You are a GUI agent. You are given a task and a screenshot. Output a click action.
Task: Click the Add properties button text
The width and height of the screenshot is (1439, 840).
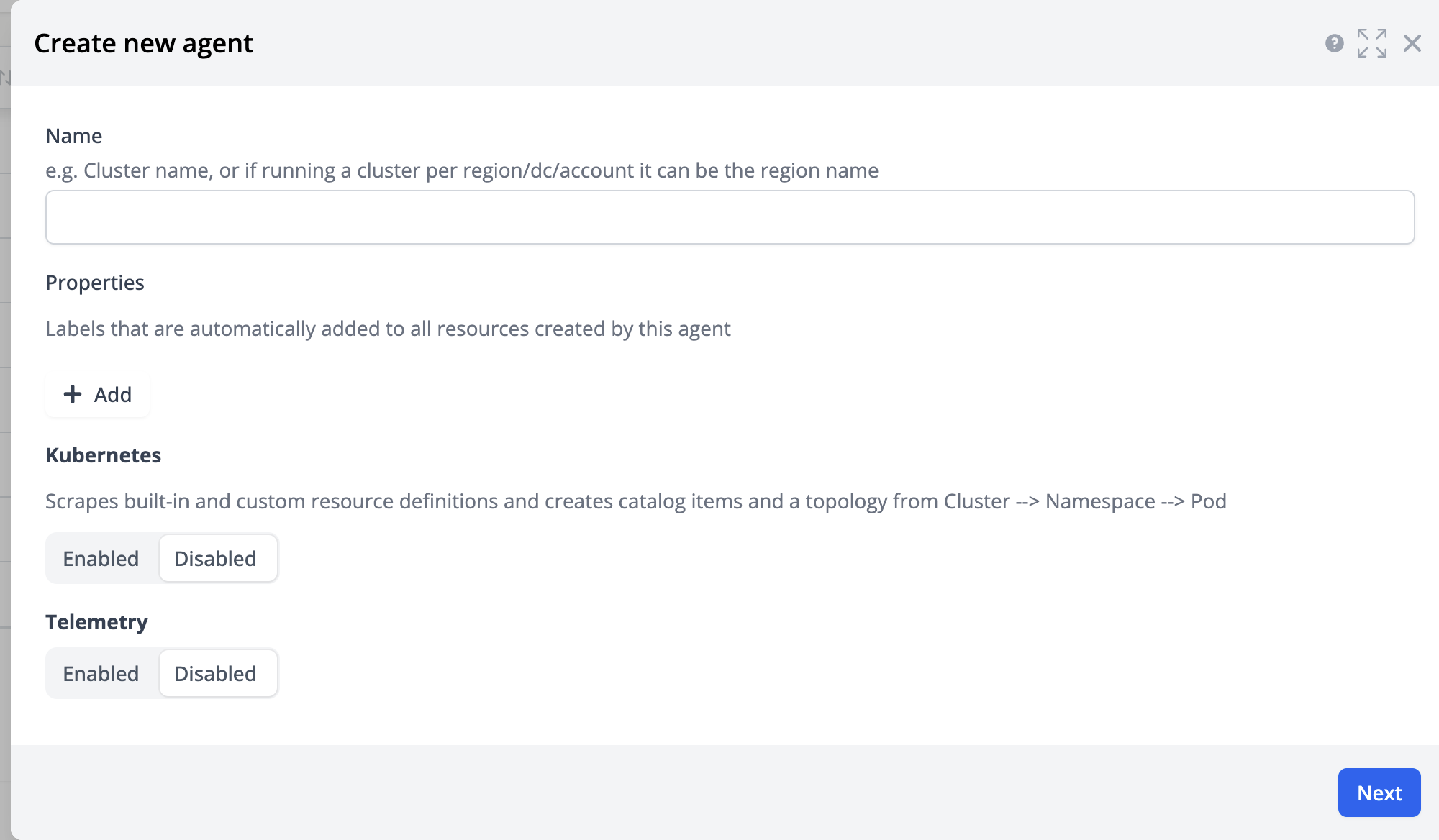[113, 395]
